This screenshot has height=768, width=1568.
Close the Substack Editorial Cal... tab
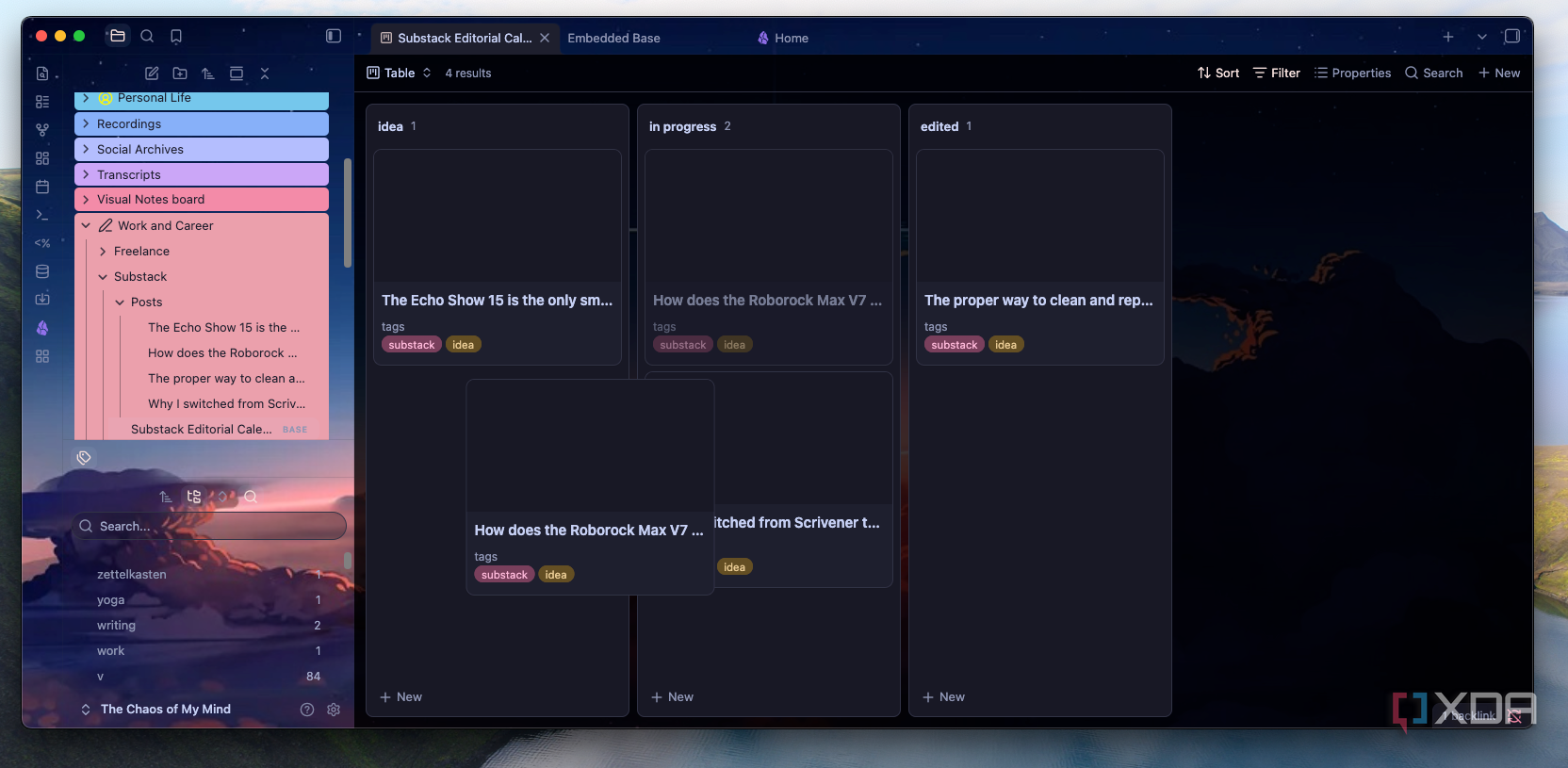[x=545, y=38]
